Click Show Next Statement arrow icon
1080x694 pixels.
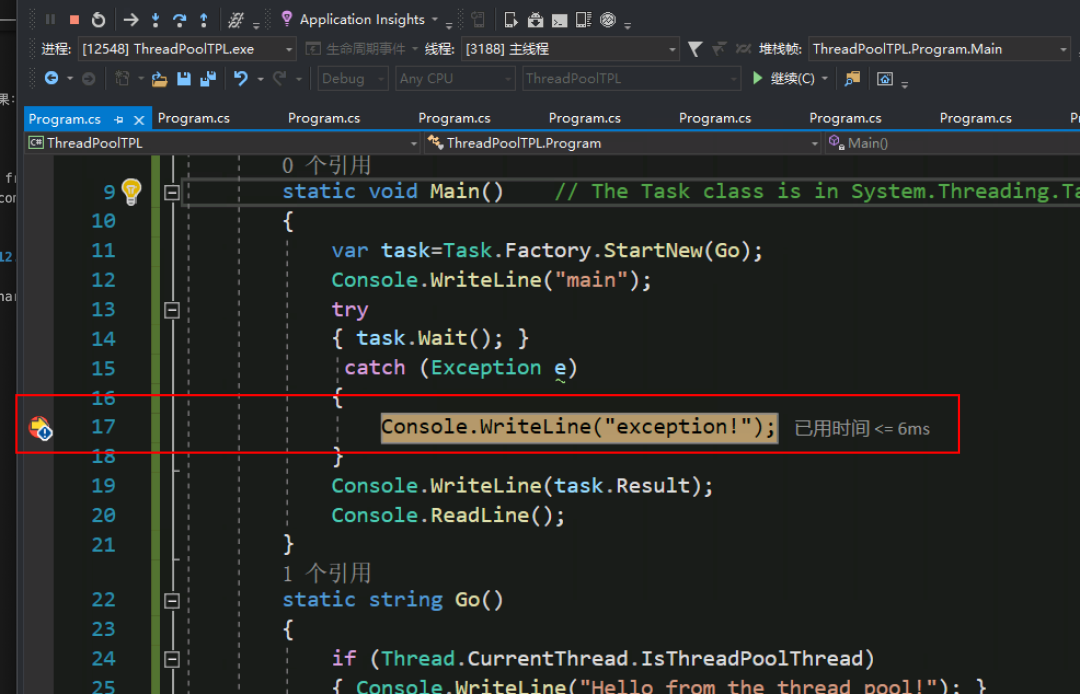tap(131, 19)
